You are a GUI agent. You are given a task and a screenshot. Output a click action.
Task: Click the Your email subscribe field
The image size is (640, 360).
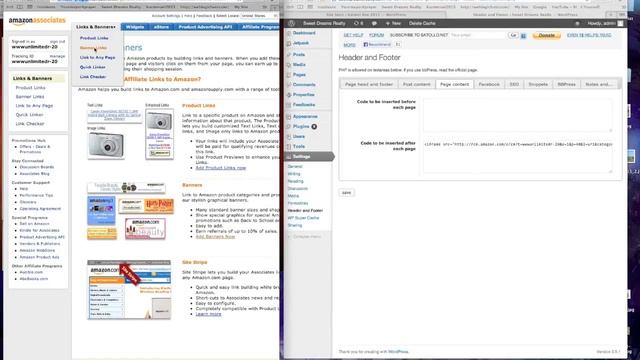pos(478,36)
